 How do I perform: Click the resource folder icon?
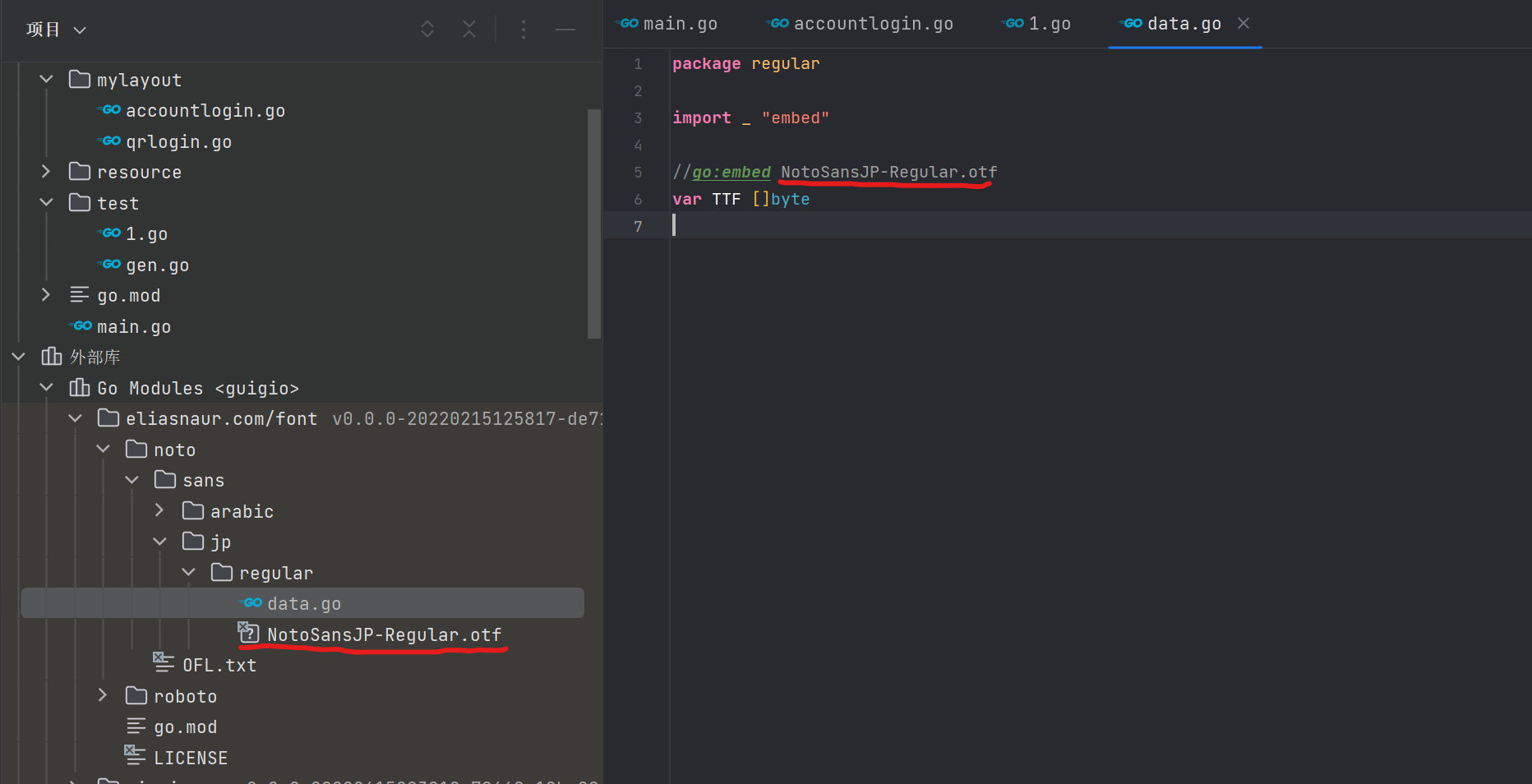tap(80, 171)
